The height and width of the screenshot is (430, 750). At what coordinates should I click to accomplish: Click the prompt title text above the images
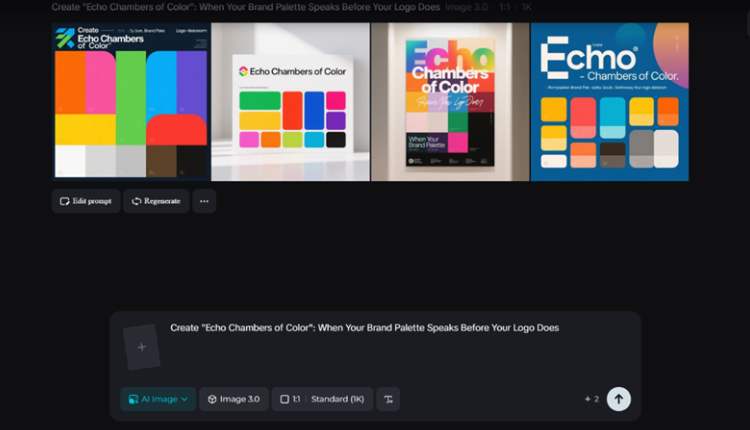pos(245,7)
